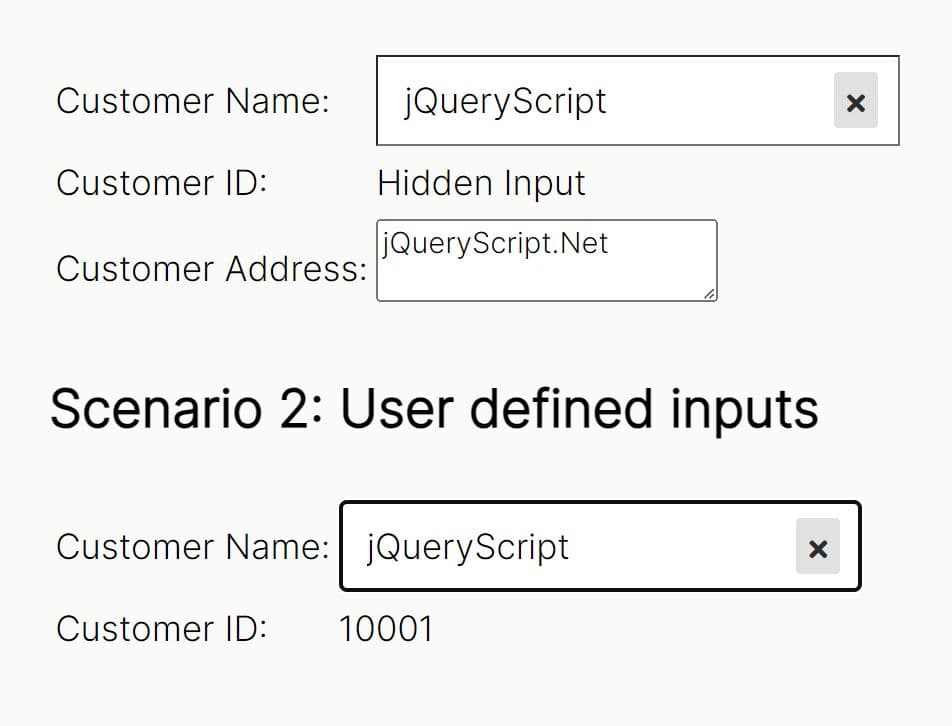Clear the Scenario 2 Customer Name with the x icon
The image size is (952, 726).
pyautogui.click(x=818, y=546)
